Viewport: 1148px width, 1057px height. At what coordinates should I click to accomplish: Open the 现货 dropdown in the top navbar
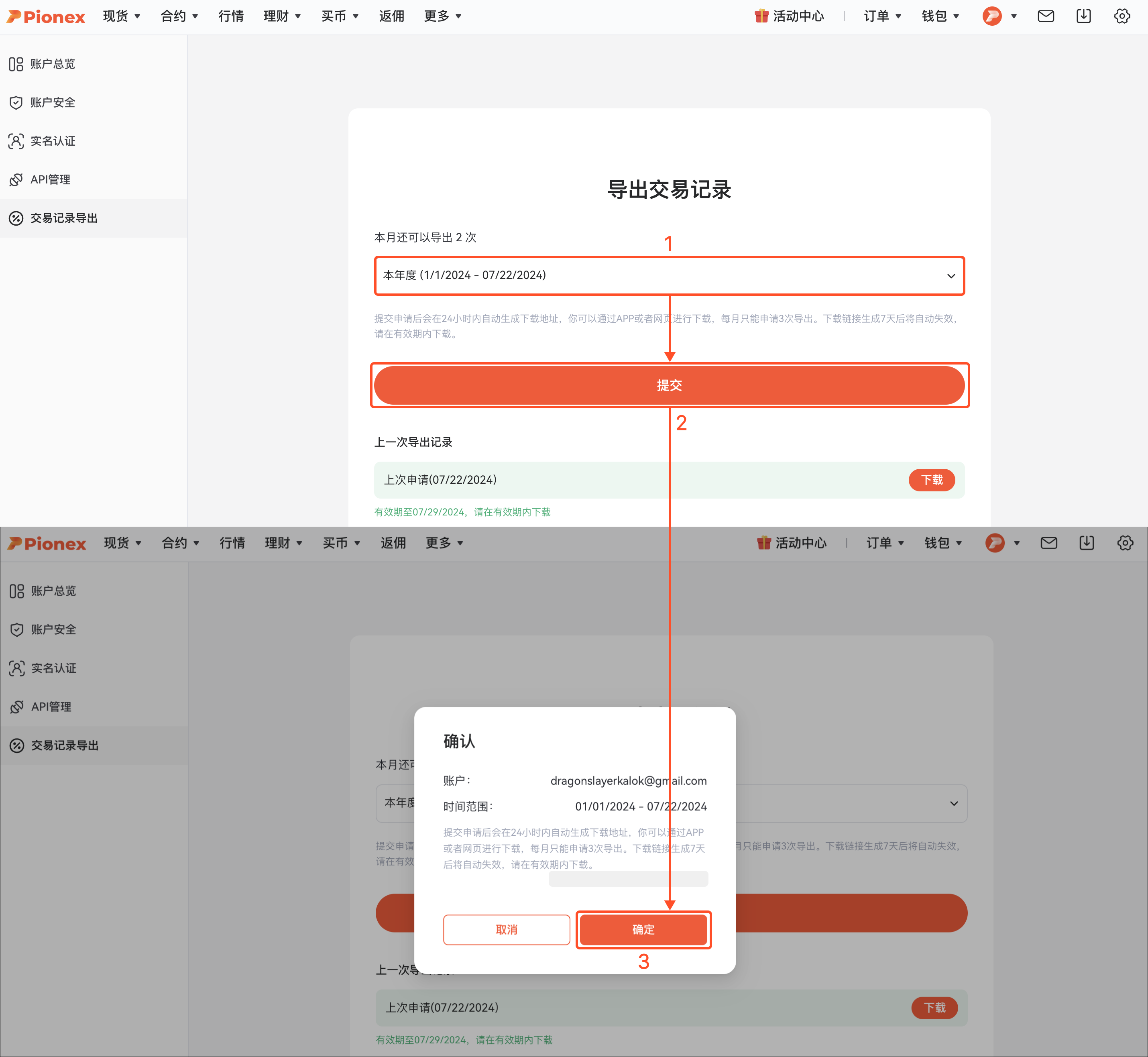pyautogui.click(x=121, y=16)
